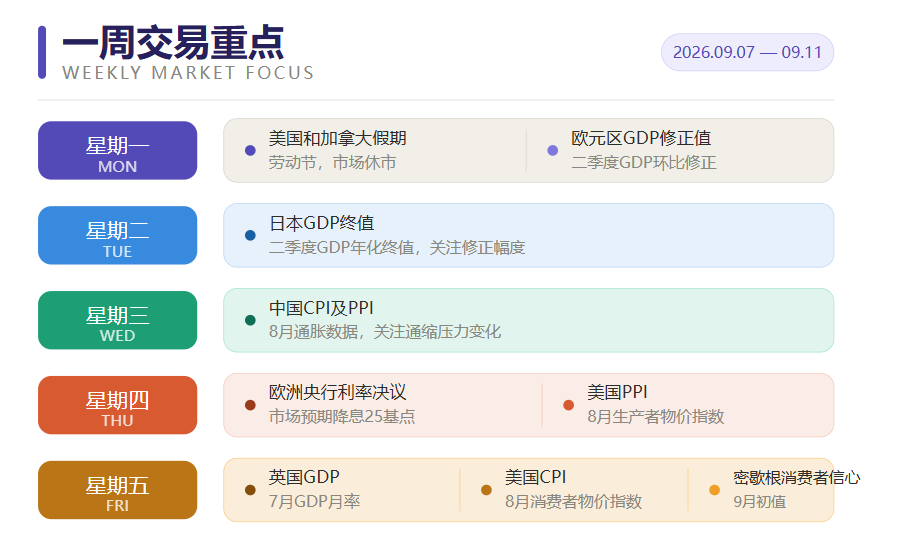Viewport: 897px width, 548px height.
Task: Click the description 劳动节，市场休市
Action: [x=332, y=162]
